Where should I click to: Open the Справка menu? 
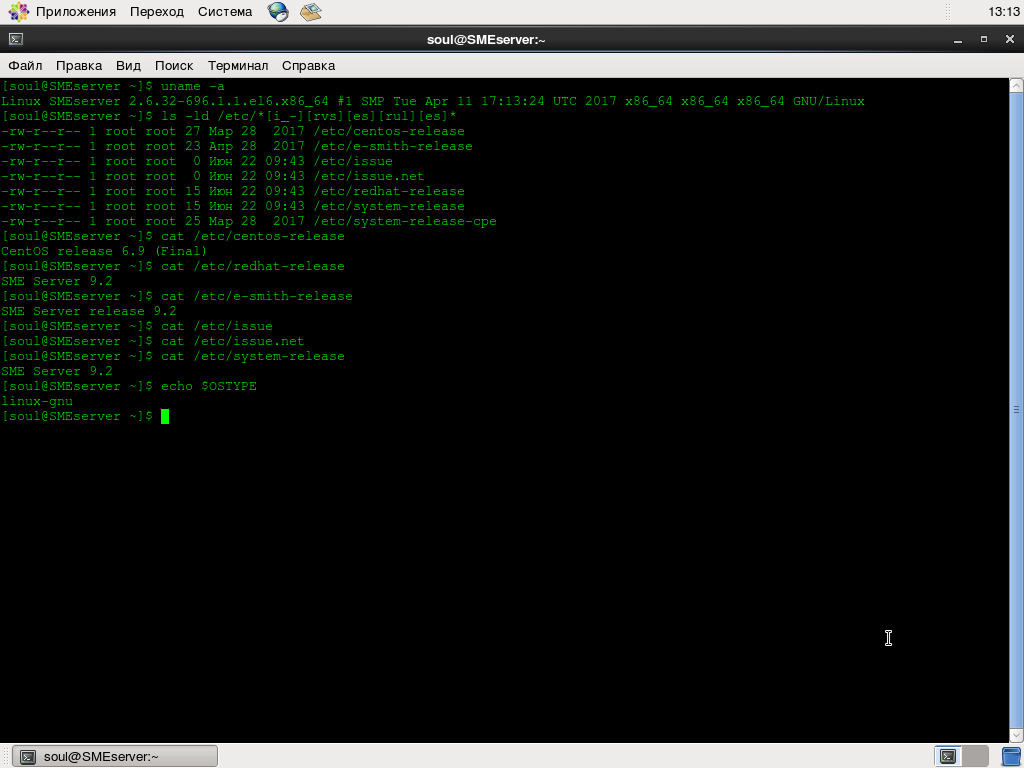pyautogui.click(x=308, y=65)
